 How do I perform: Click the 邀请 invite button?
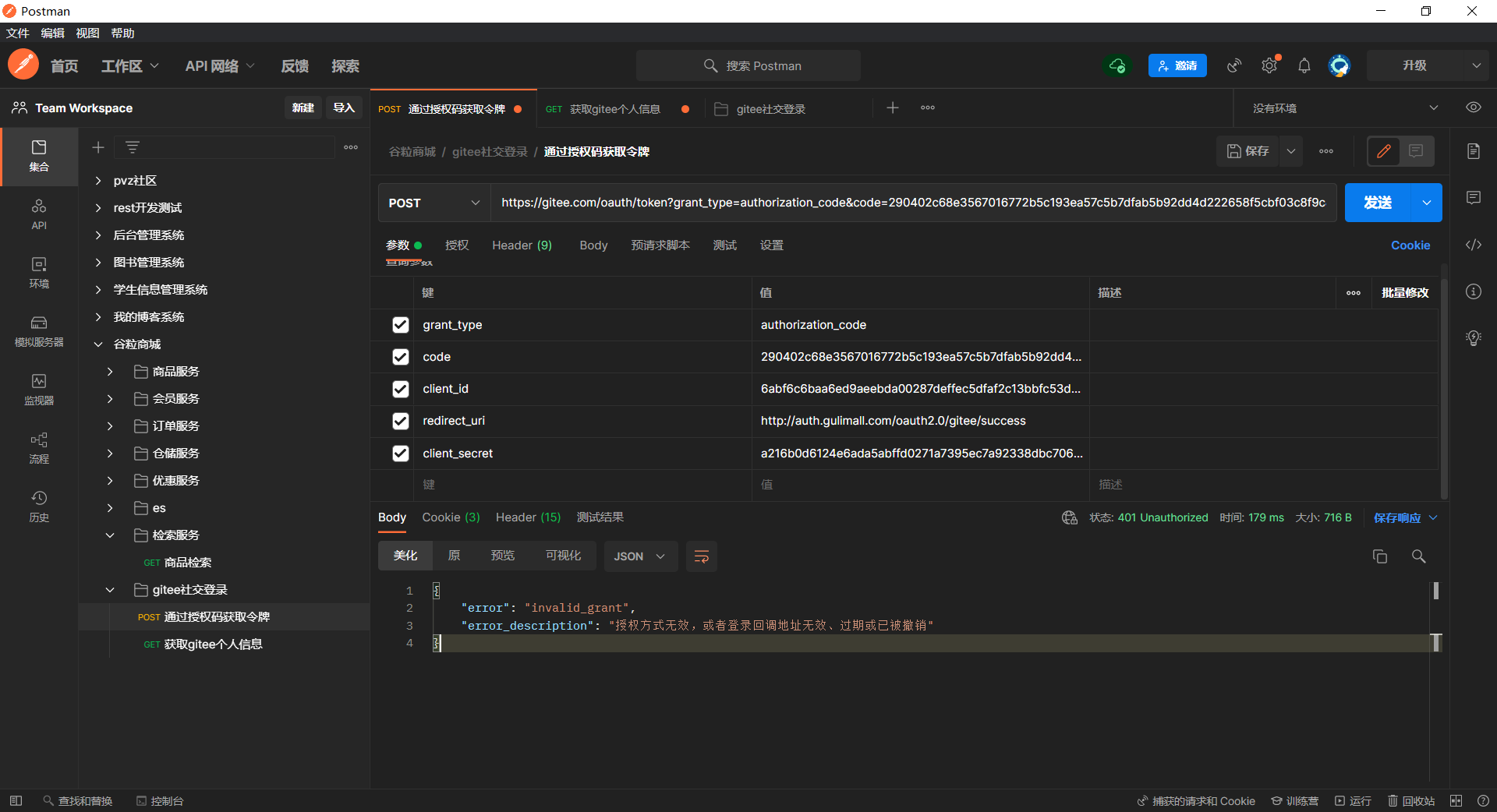point(1177,65)
